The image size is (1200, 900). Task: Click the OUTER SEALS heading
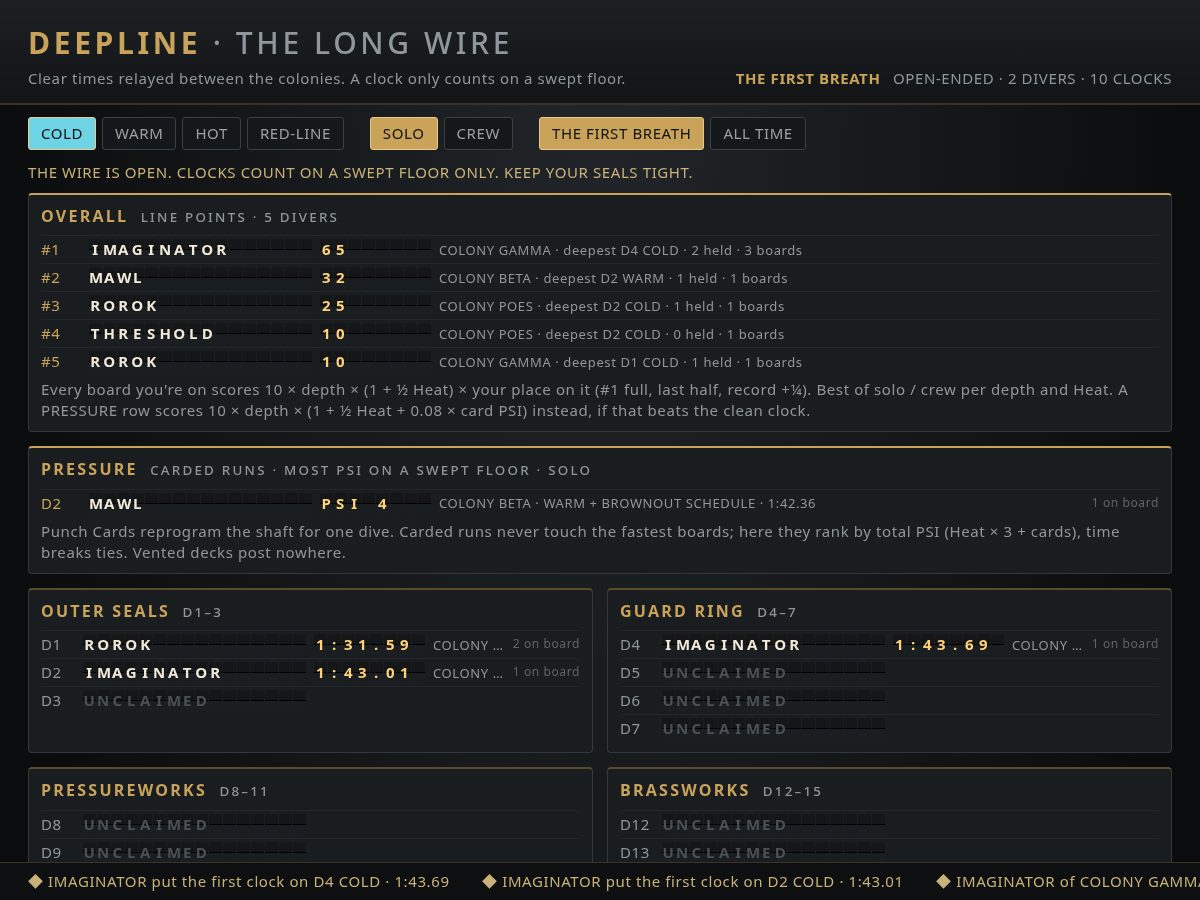[105, 611]
